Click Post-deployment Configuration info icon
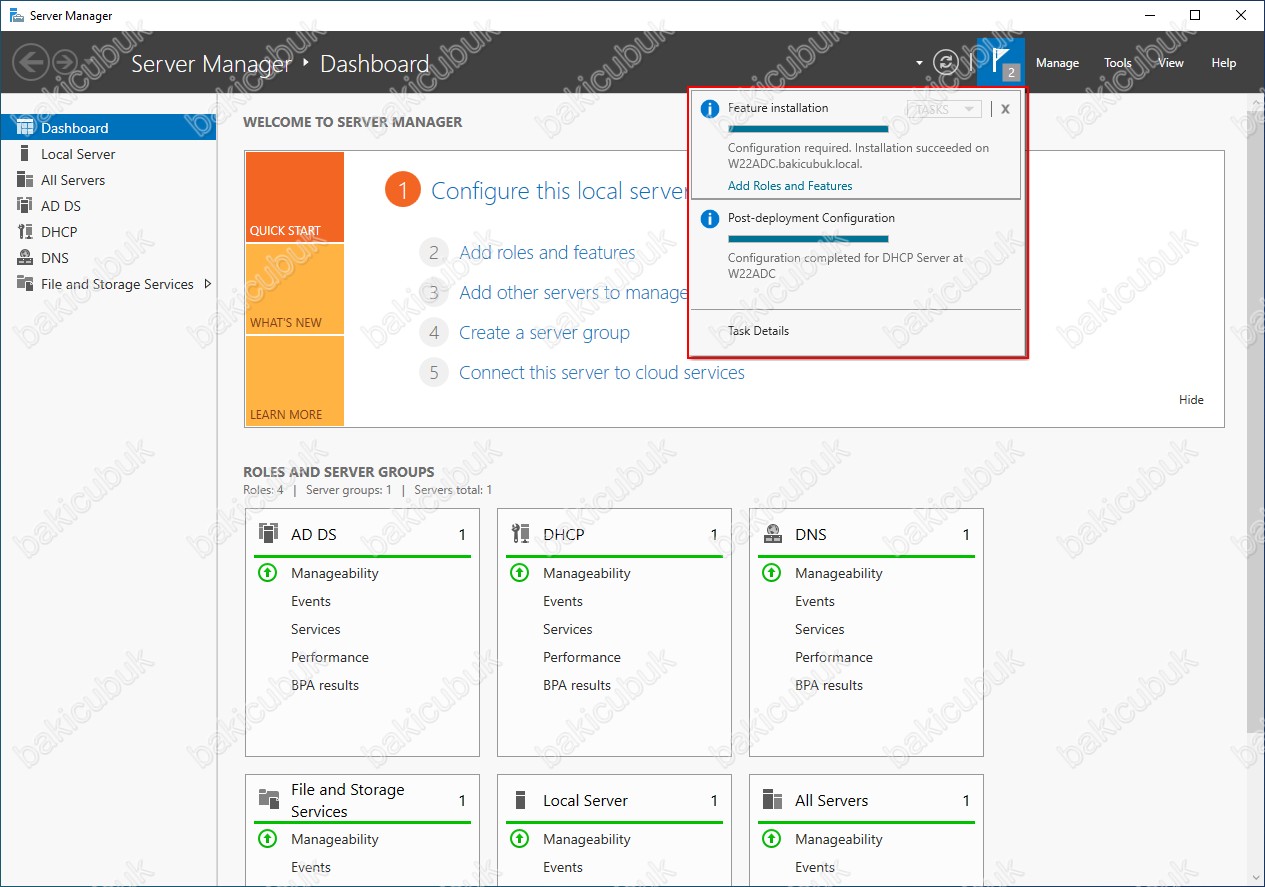The height and width of the screenshot is (887, 1265). tap(710, 219)
